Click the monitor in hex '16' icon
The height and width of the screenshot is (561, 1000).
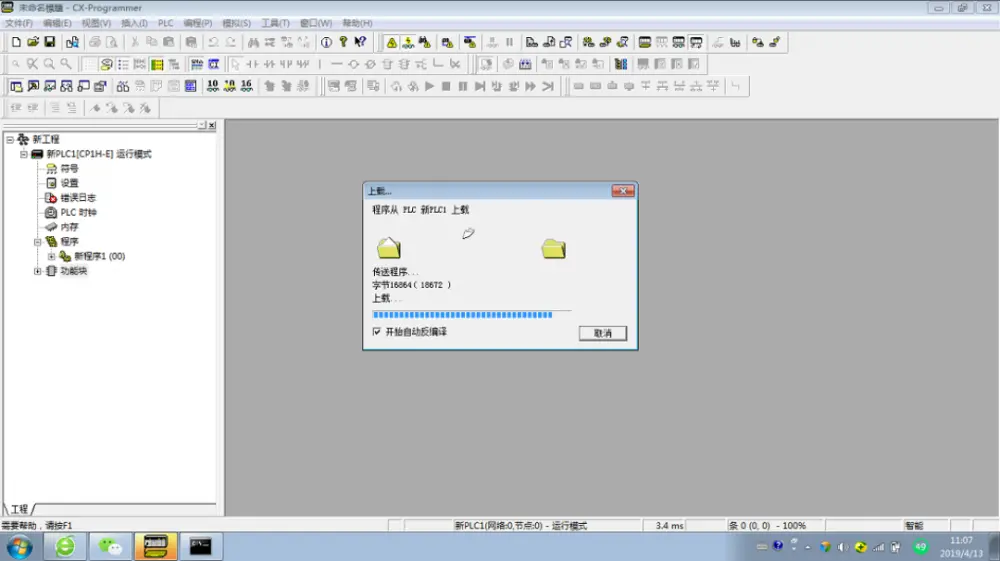pyautogui.click(x=246, y=86)
